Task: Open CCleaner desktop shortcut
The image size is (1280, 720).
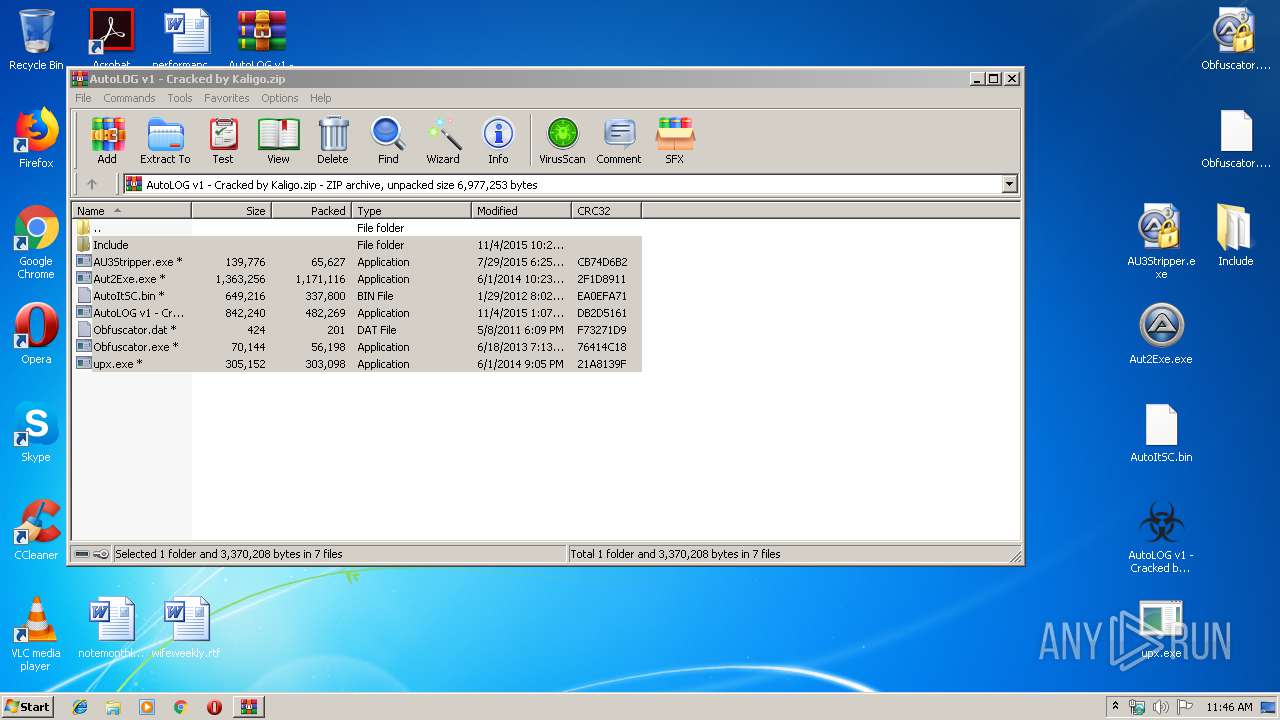Action: [36, 530]
